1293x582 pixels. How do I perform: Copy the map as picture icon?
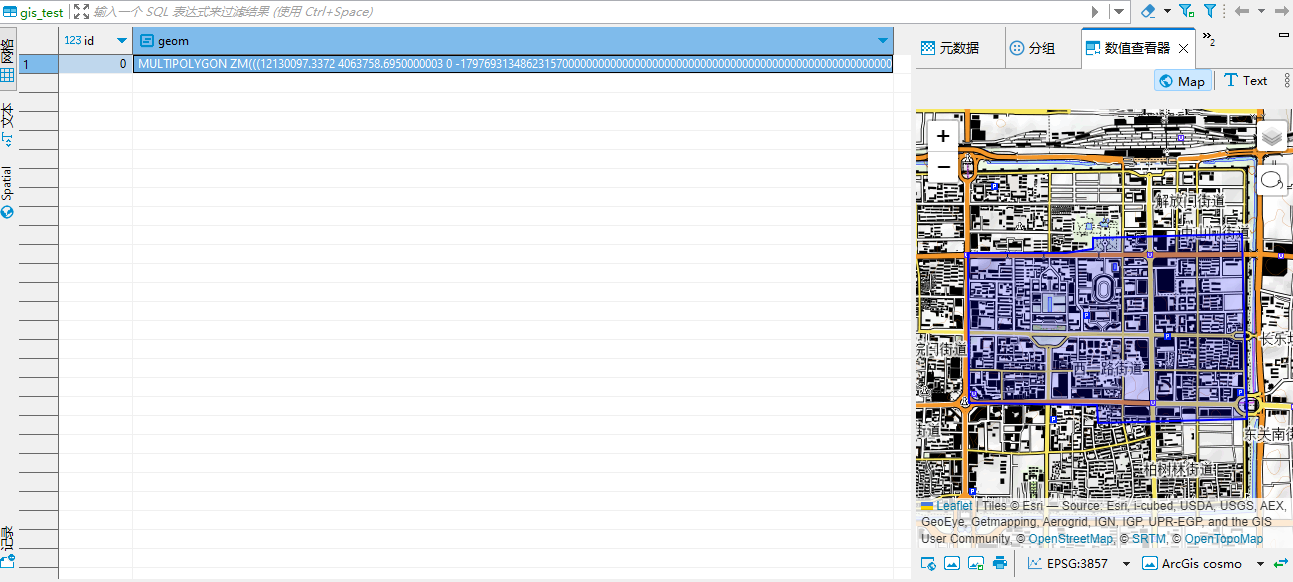[951, 564]
